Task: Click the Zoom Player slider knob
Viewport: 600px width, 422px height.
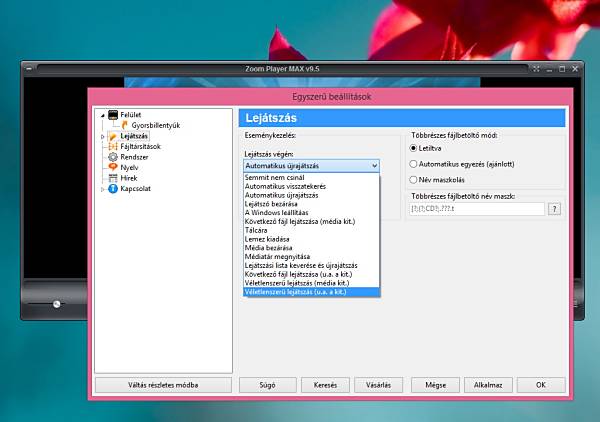Action: click(57, 304)
